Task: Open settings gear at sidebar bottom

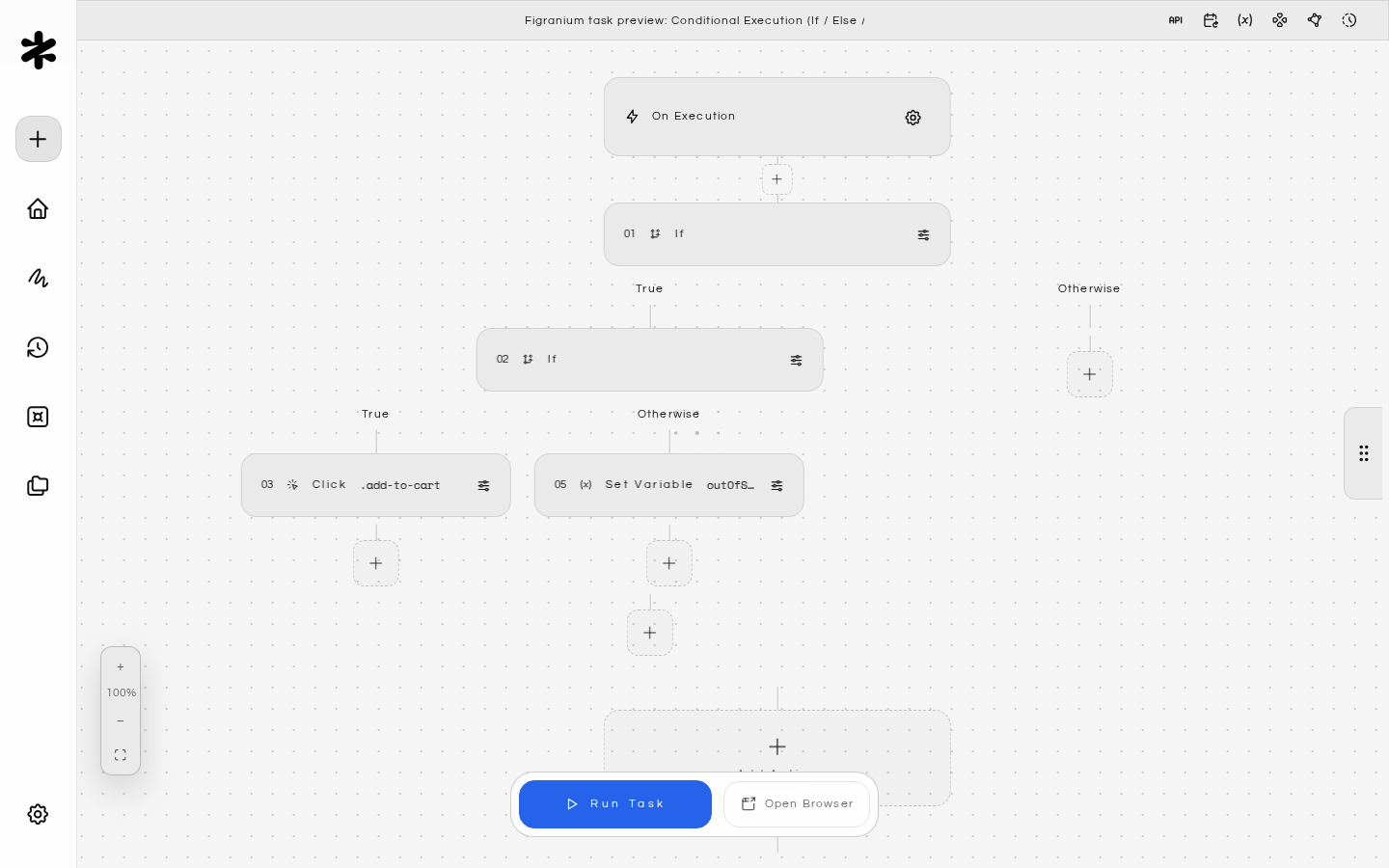Action: (38, 814)
